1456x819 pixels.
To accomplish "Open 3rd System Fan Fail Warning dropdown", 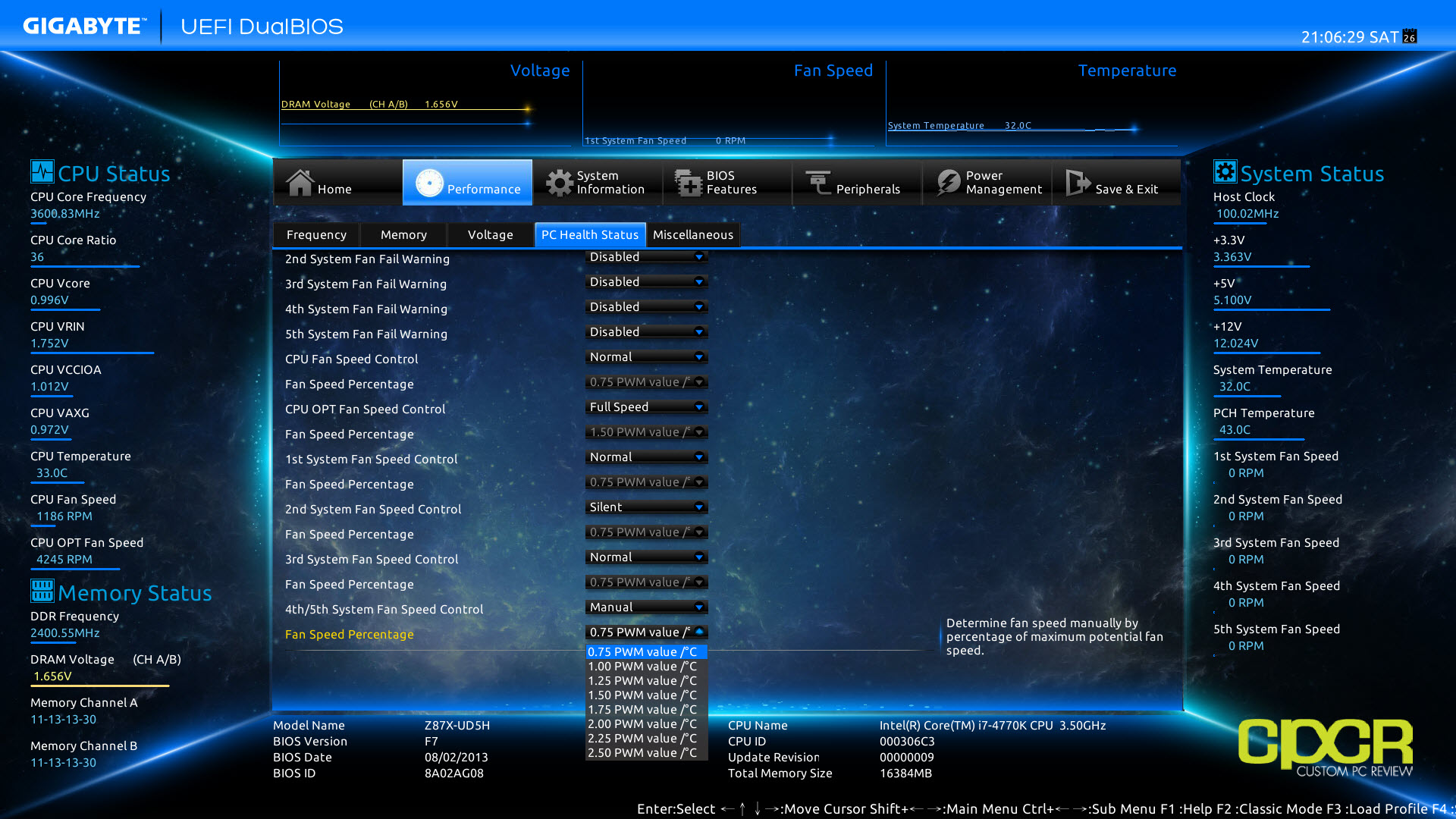I will click(646, 282).
